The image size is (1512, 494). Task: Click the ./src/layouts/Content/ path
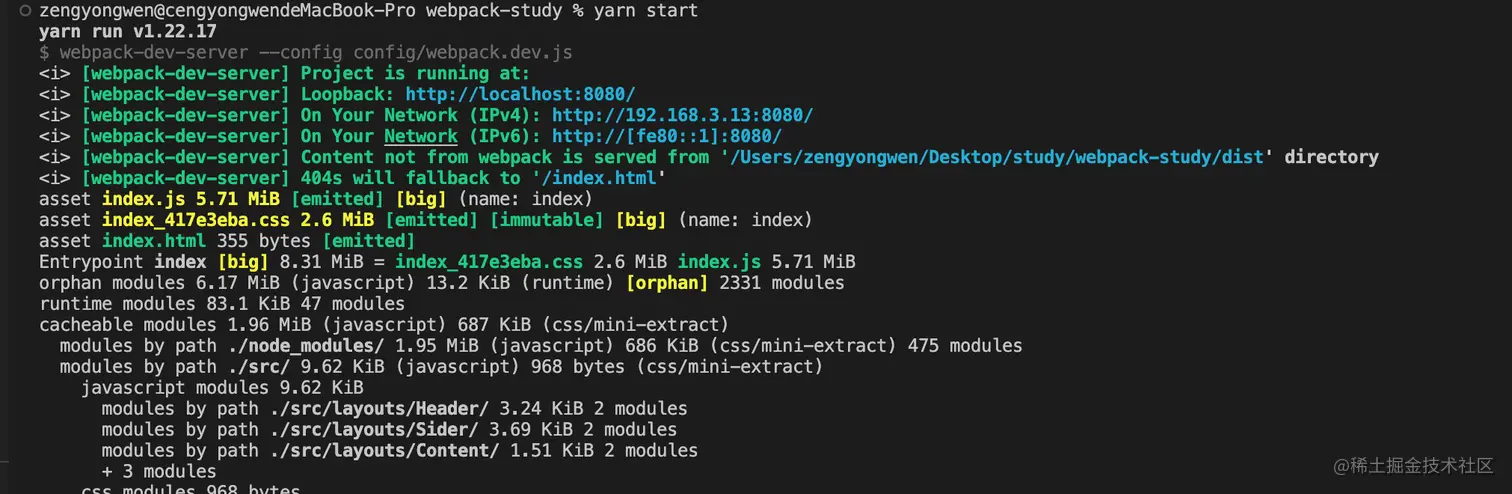[x=384, y=451]
